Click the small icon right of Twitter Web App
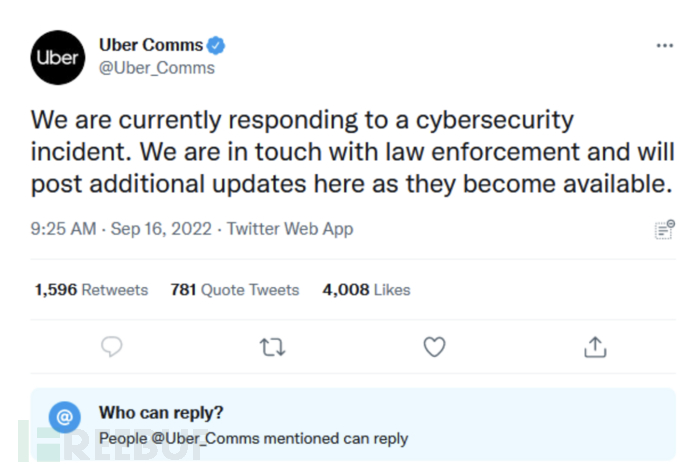This screenshot has width=690, height=469. (664, 230)
